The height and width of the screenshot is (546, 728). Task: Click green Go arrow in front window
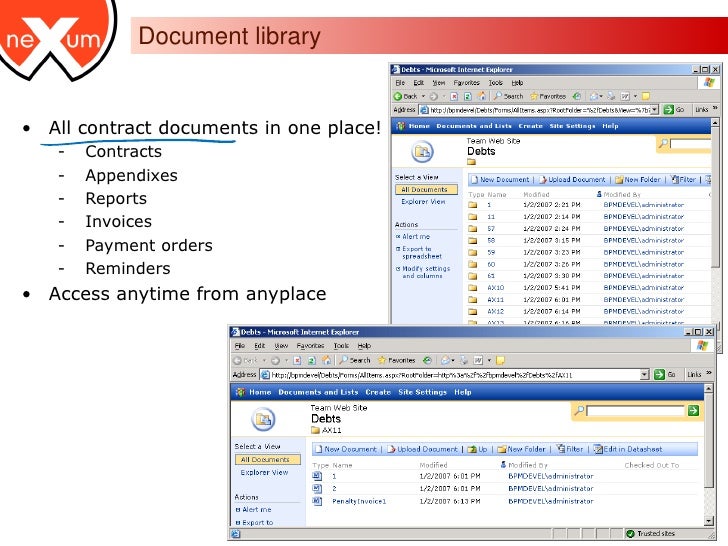tap(659, 374)
